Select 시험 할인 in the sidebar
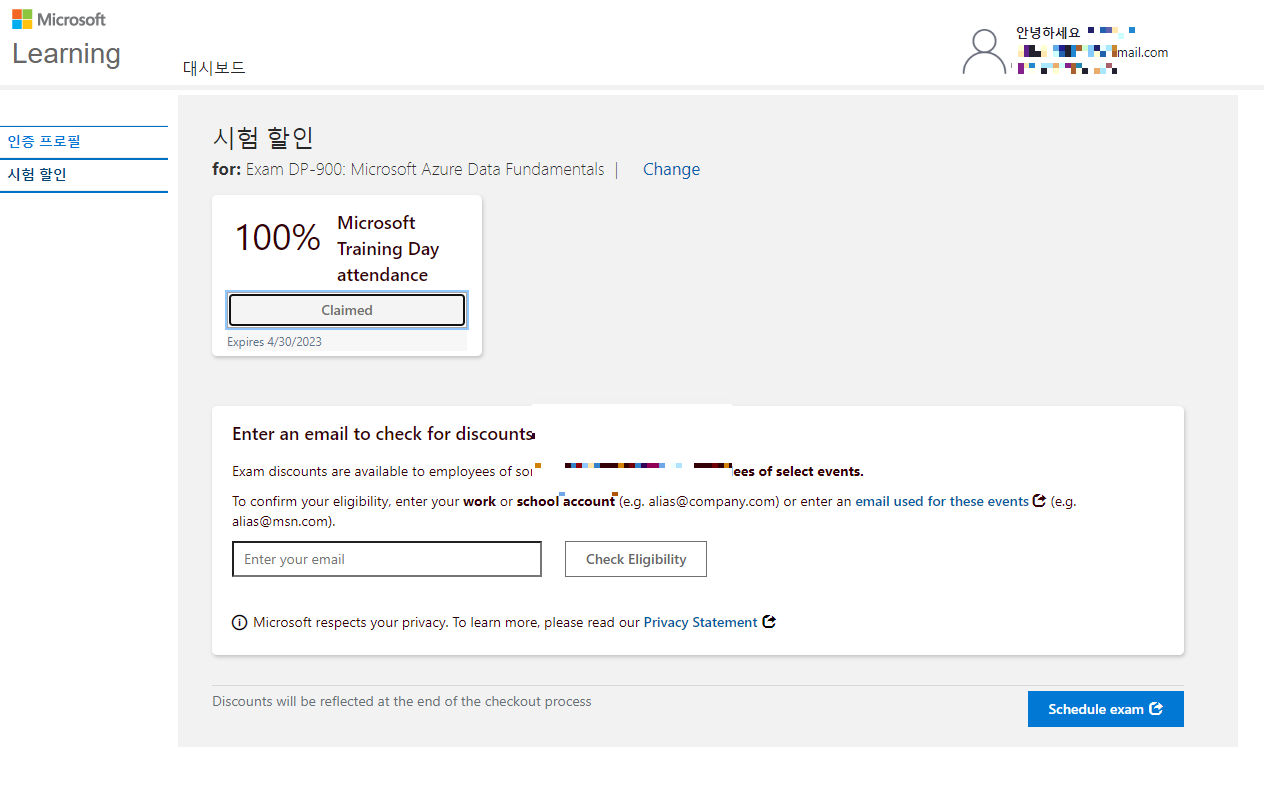This screenshot has width=1264, height=792. click(x=84, y=175)
